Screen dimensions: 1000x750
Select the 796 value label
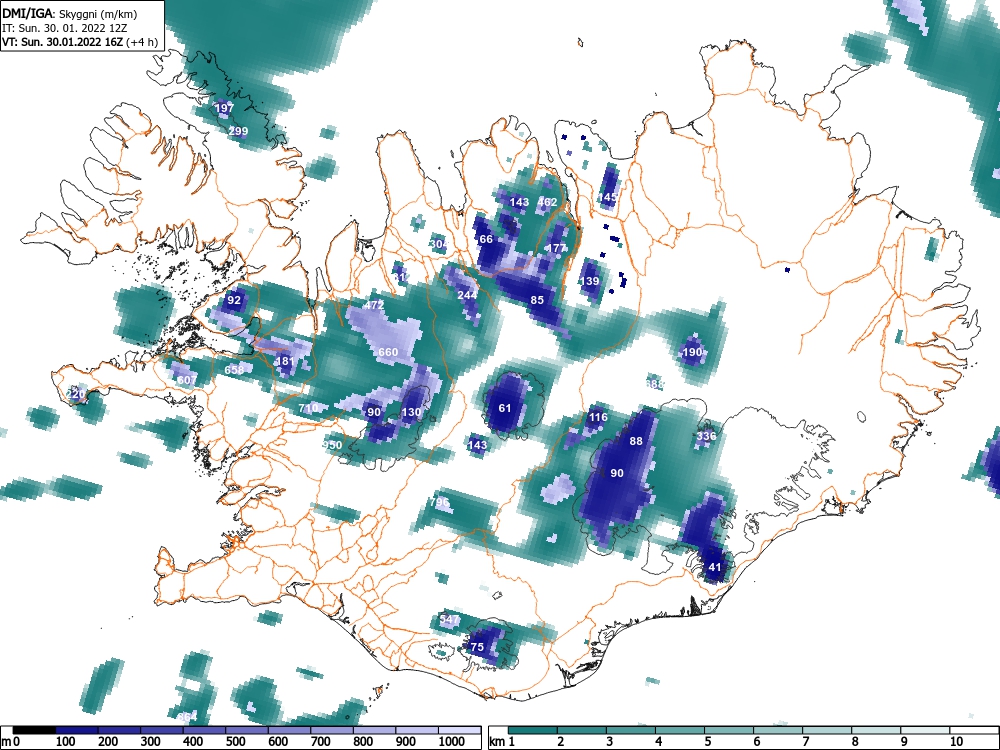click(439, 502)
